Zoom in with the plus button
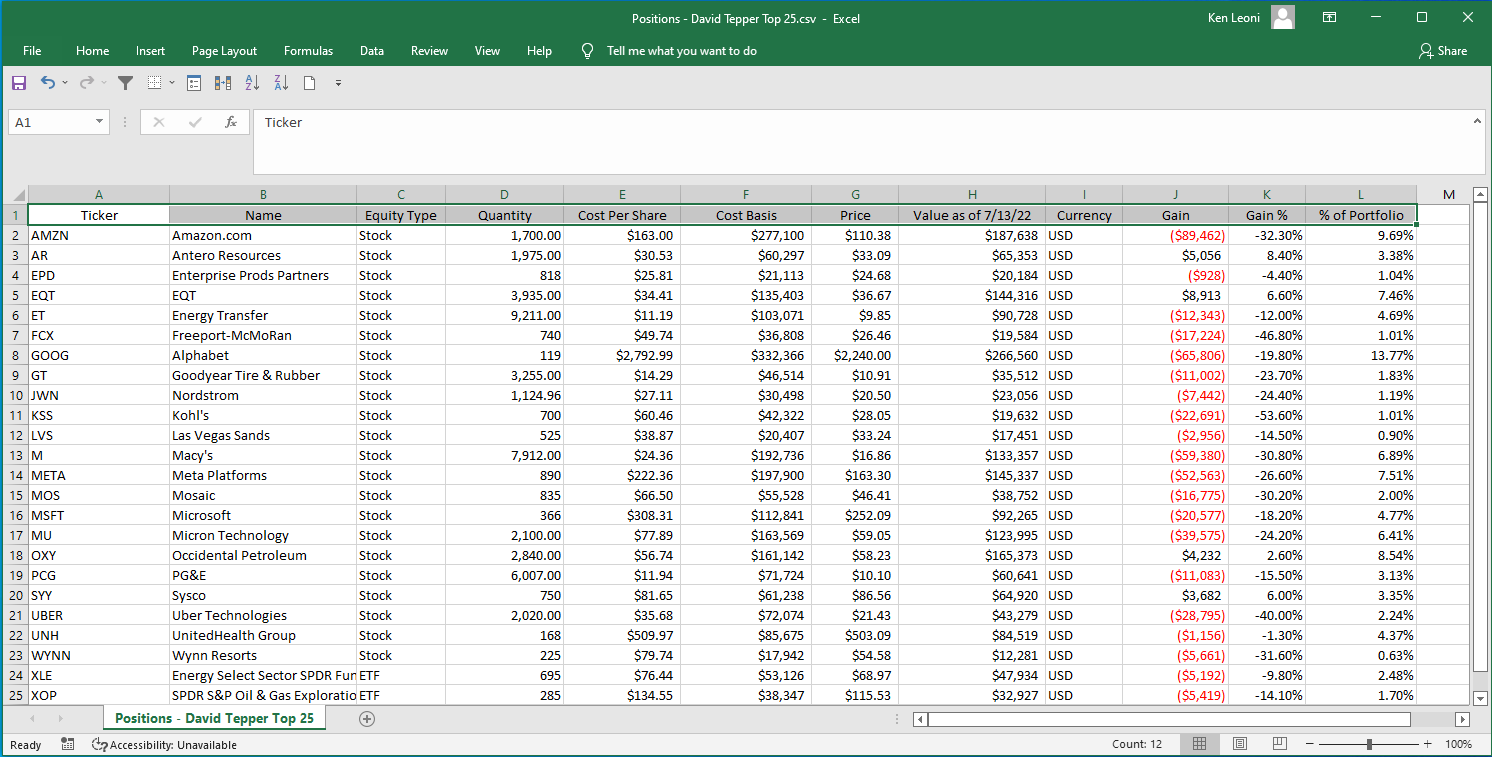Viewport: 1492px width, 757px height. click(1427, 744)
